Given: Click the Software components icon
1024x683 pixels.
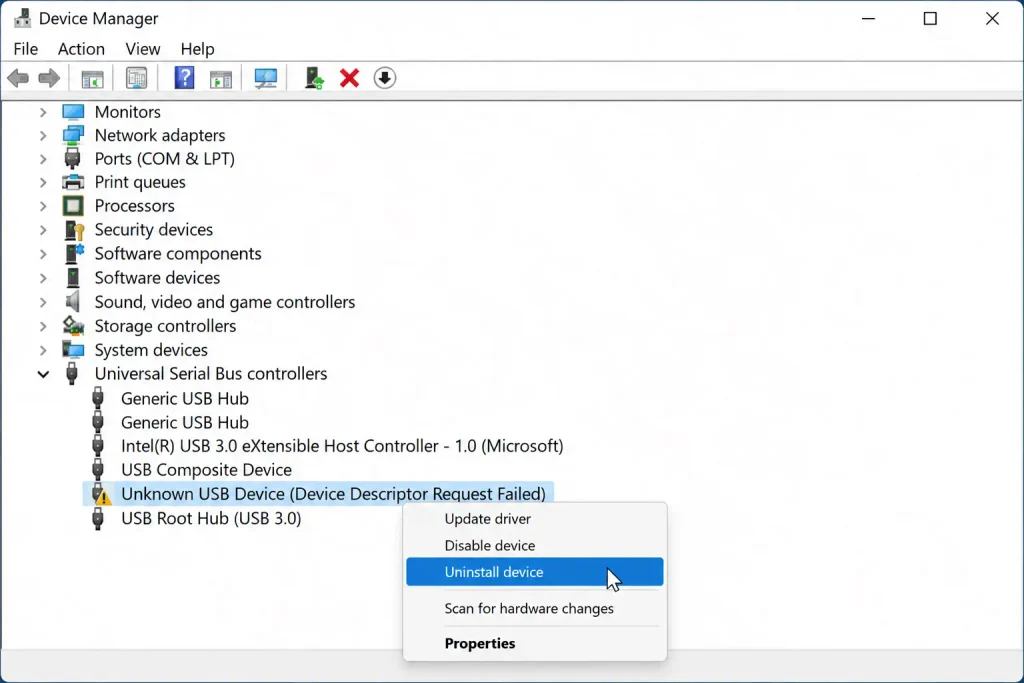Looking at the screenshot, I should [74, 253].
